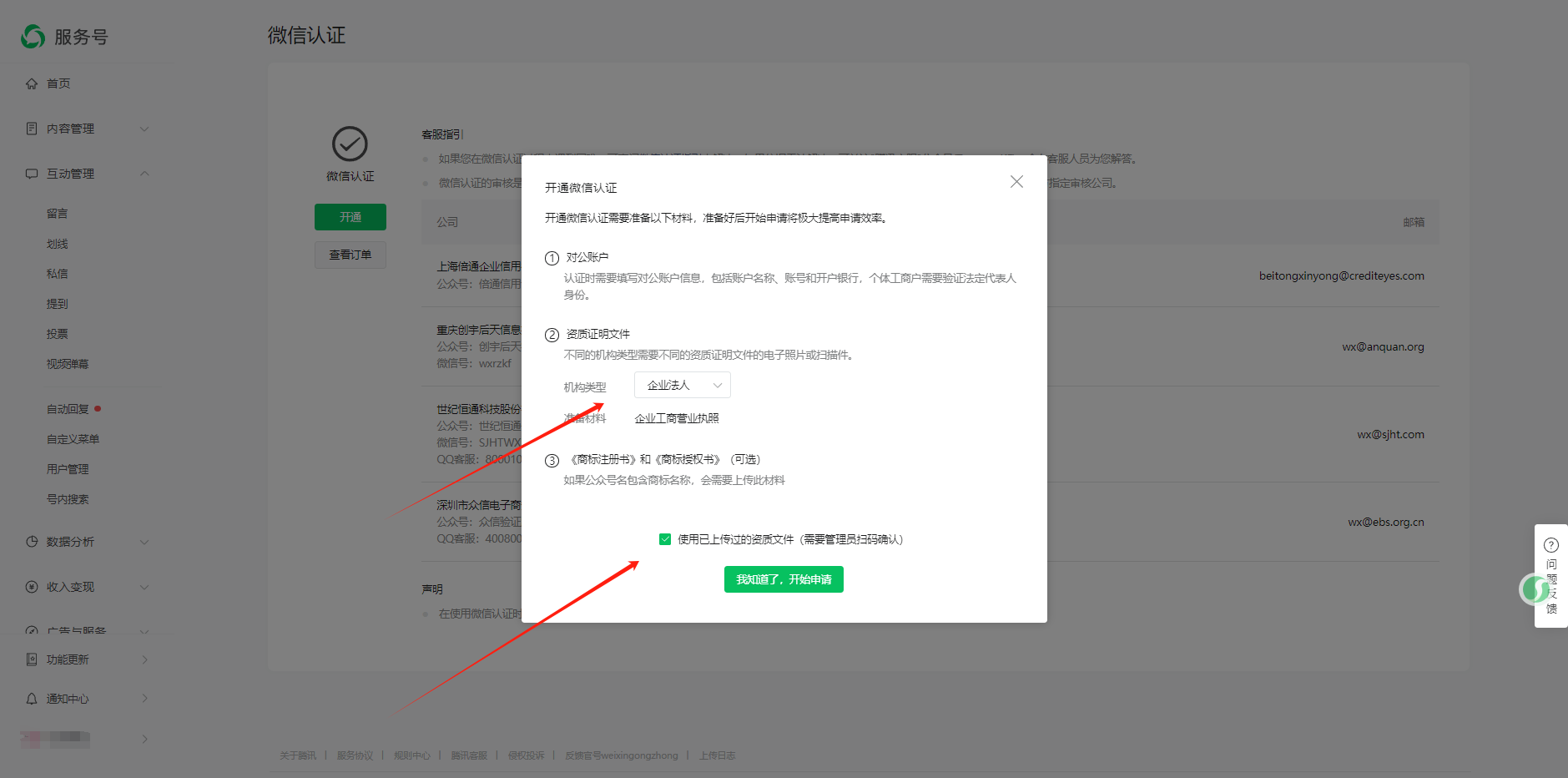Click 我知道了，开始申请 button
The height and width of the screenshot is (778, 1568).
click(784, 579)
